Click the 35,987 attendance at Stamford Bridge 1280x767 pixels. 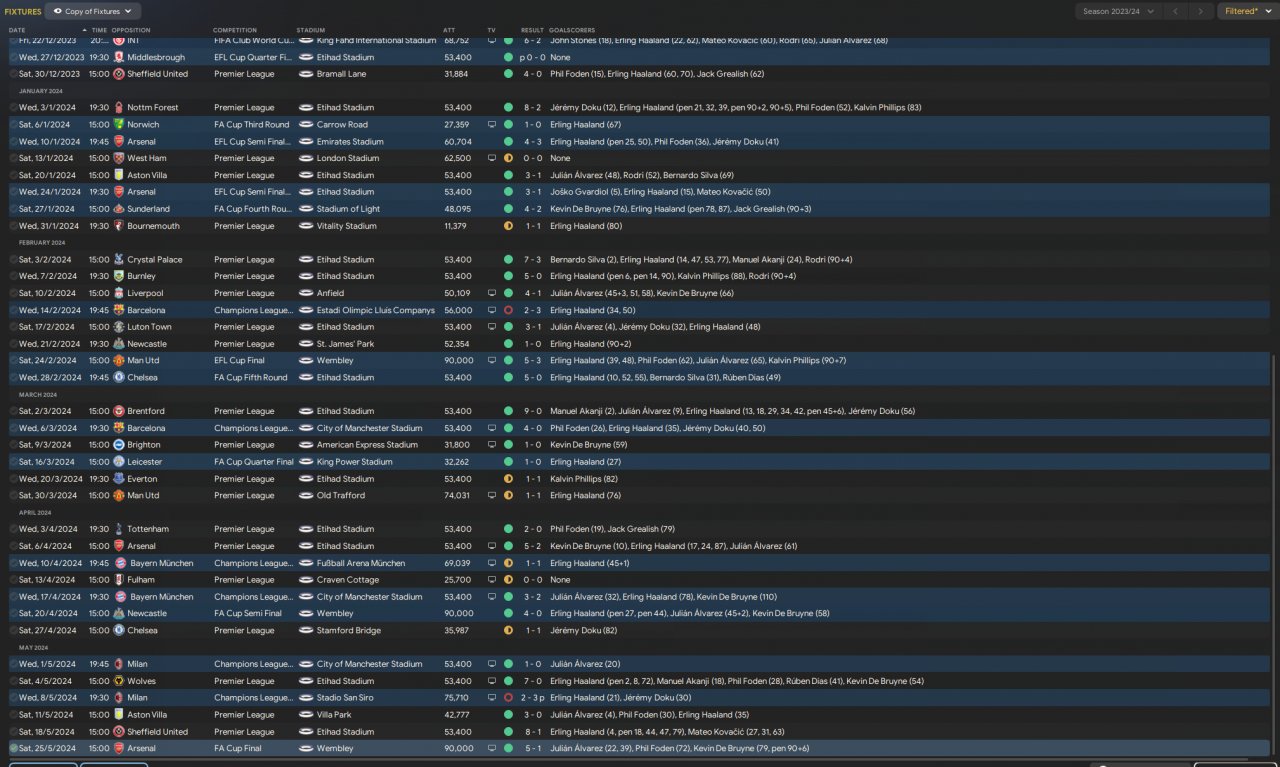457,631
